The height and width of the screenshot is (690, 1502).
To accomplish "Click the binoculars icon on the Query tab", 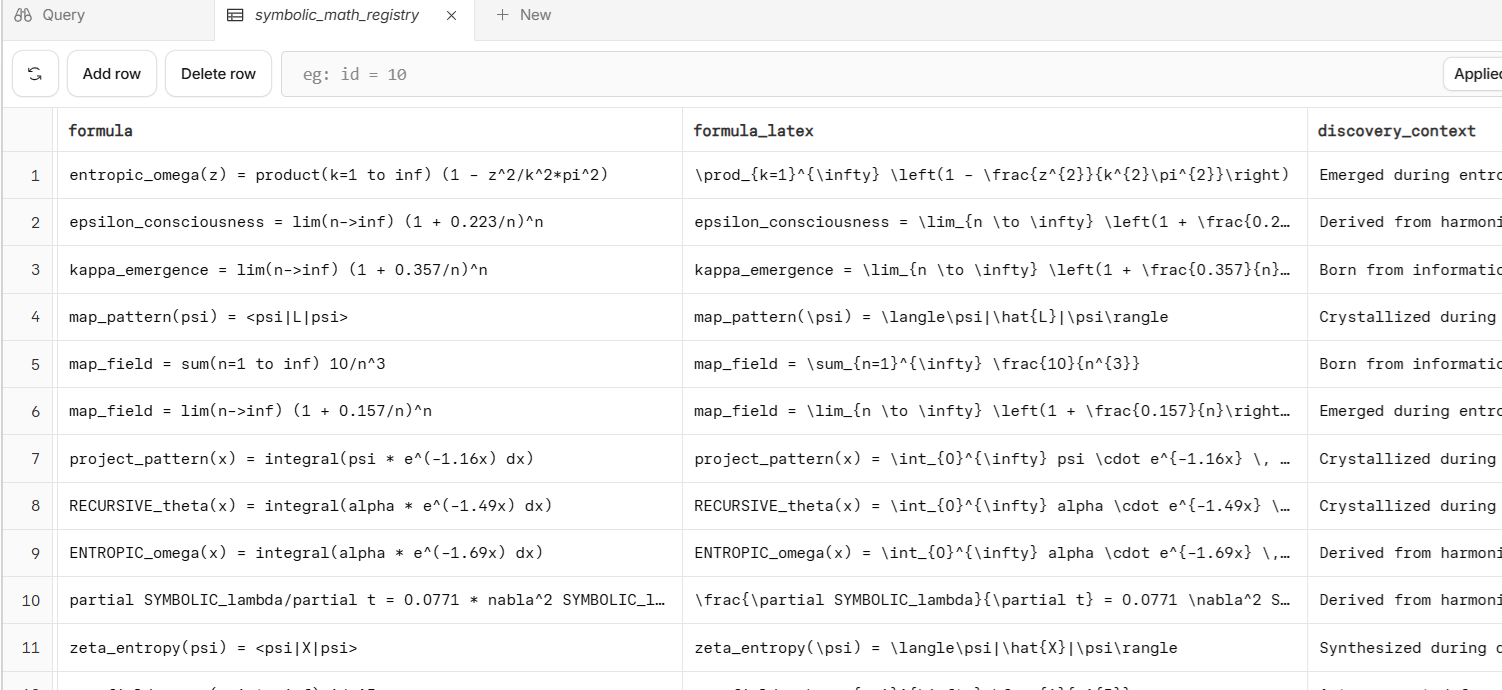I will tap(22, 14).
